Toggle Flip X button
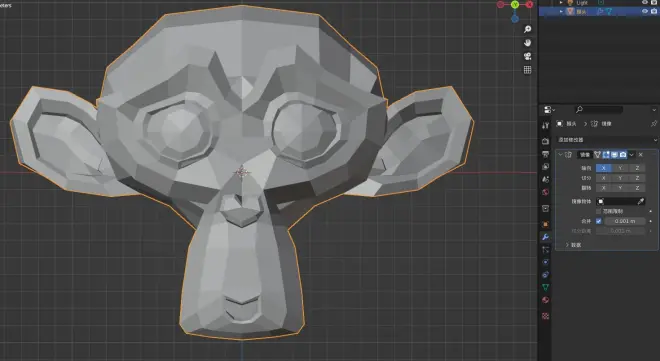 pos(604,188)
